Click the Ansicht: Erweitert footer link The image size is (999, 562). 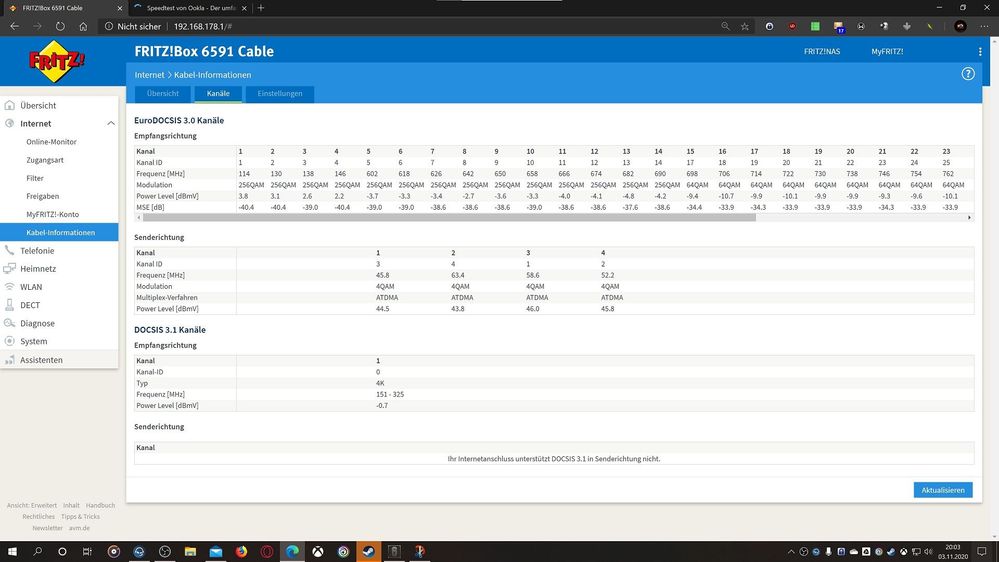click(x=32, y=505)
